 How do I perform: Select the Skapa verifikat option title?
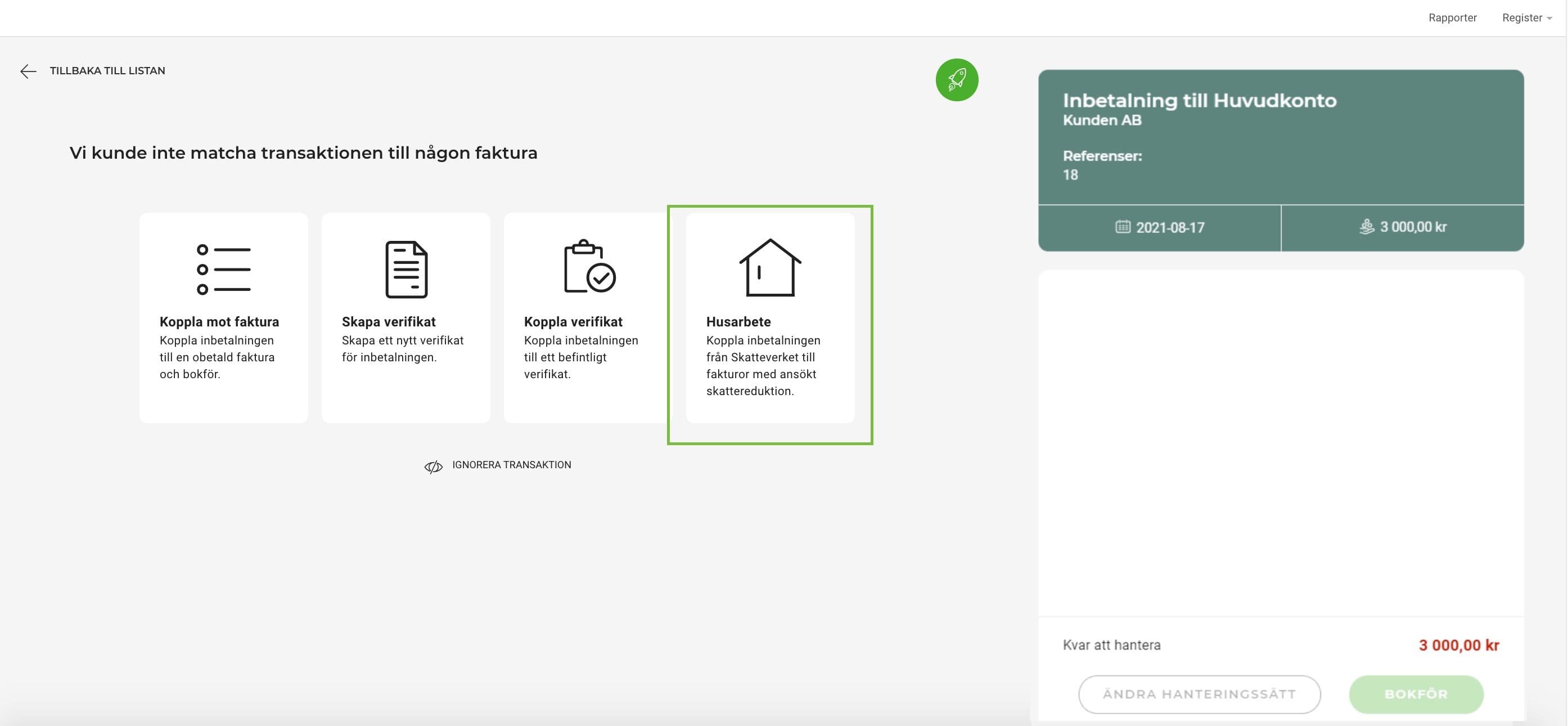coord(389,321)
